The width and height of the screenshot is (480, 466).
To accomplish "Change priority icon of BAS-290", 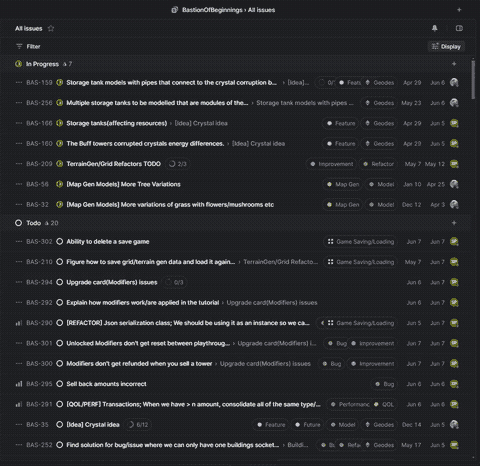I will point(19,323).
